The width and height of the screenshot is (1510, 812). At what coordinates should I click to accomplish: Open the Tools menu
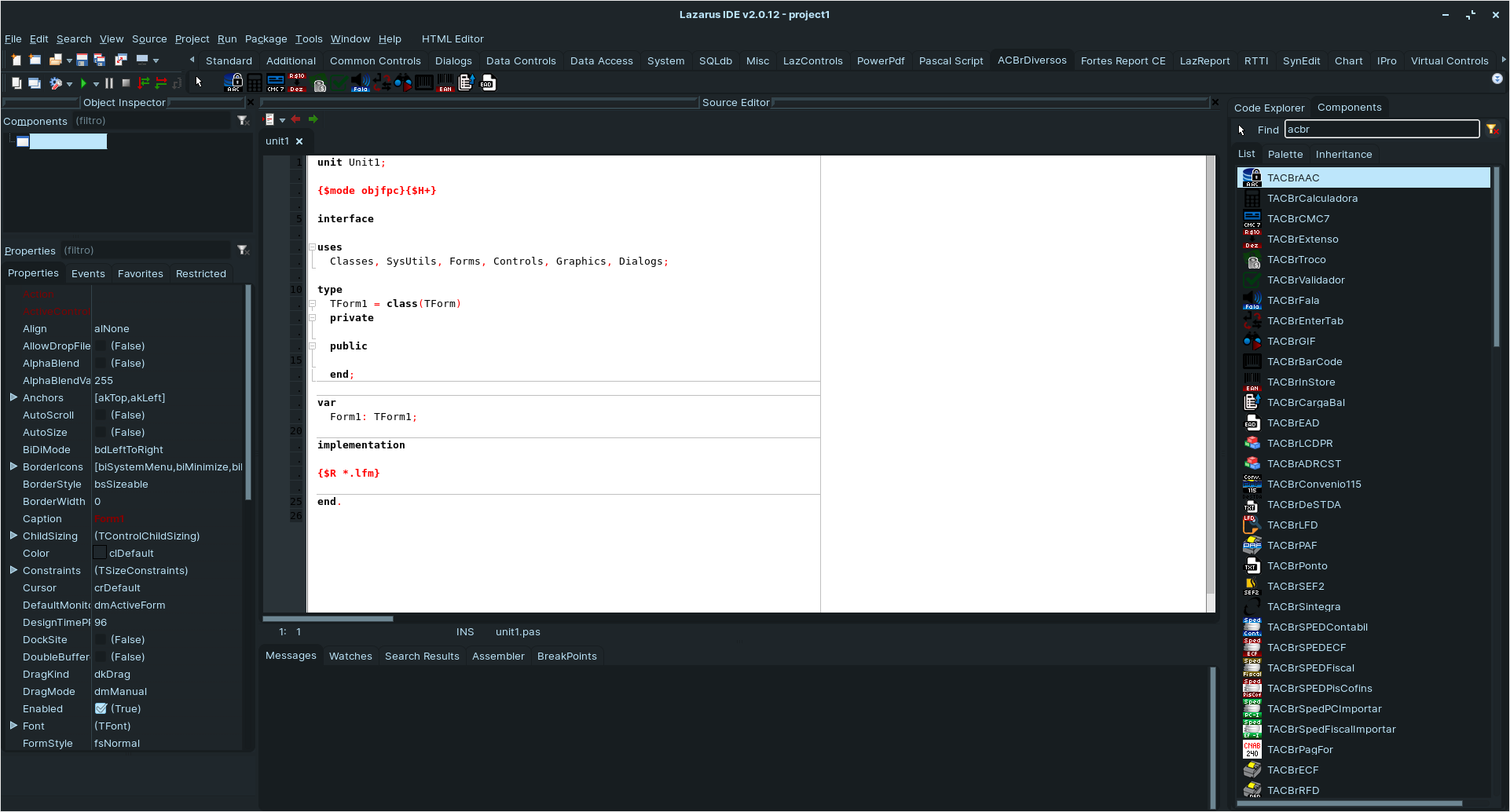(x=309, y=38)
